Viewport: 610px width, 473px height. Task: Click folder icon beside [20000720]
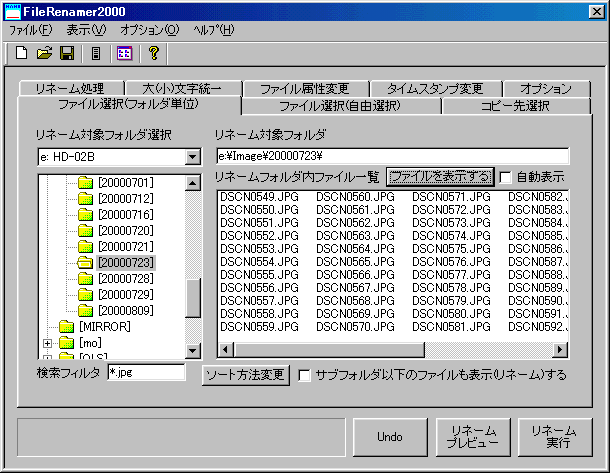85,230
